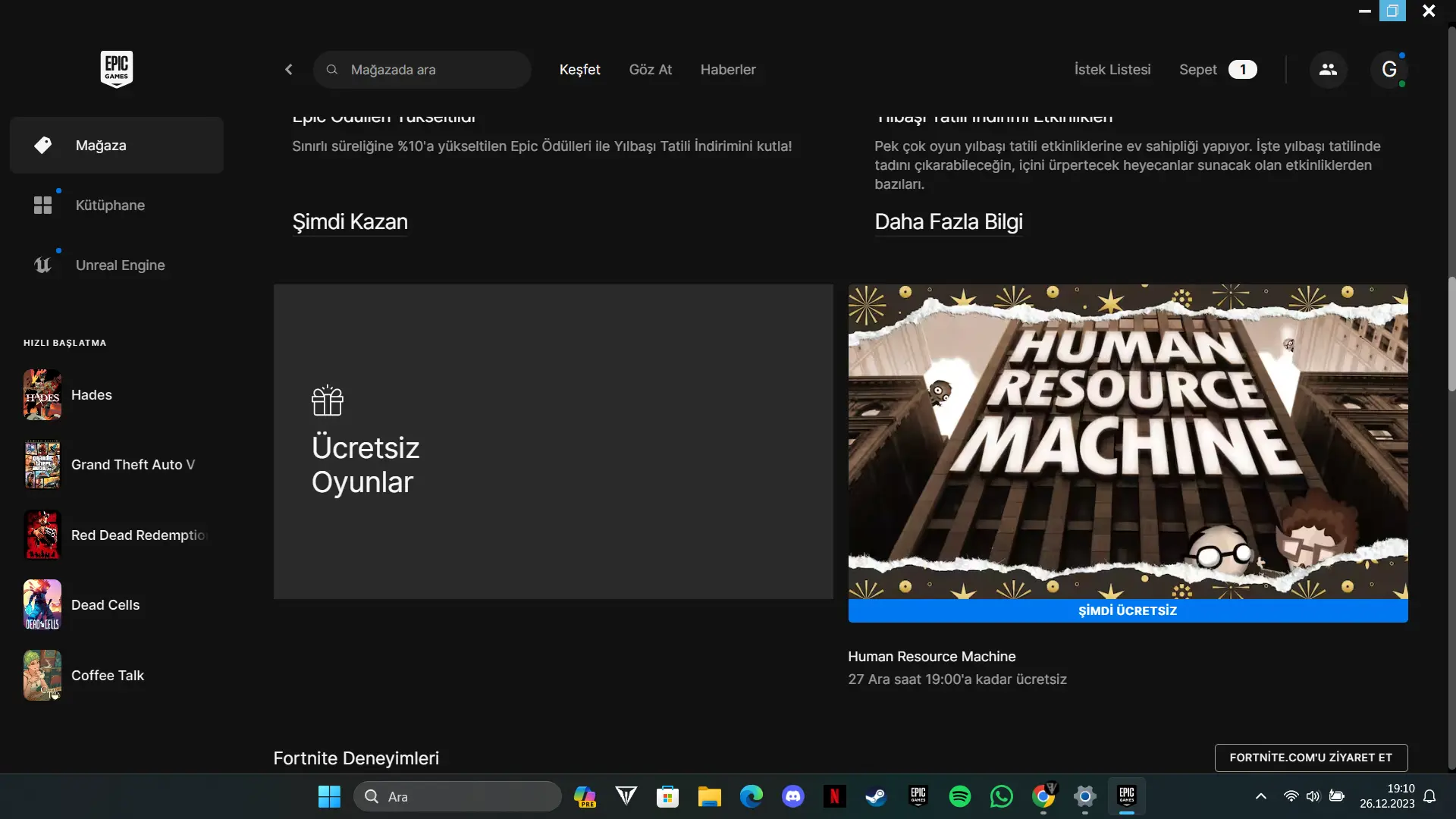The width and height of the screenshot is (1456, 819).
Task: Switch to the Haberler tab
Action: pos(728,70)
